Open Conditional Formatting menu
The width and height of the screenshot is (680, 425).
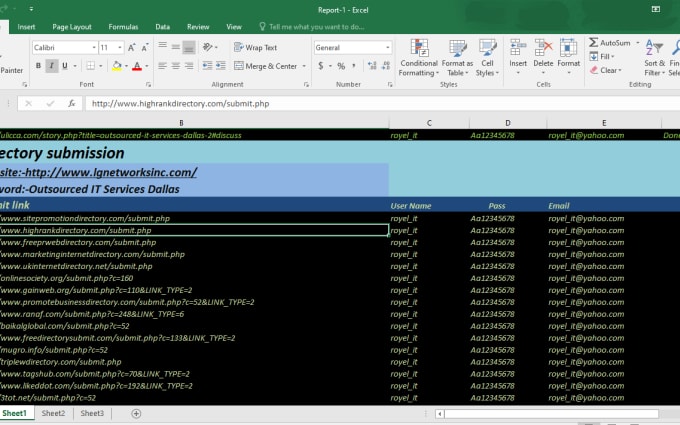click(419, 58)
